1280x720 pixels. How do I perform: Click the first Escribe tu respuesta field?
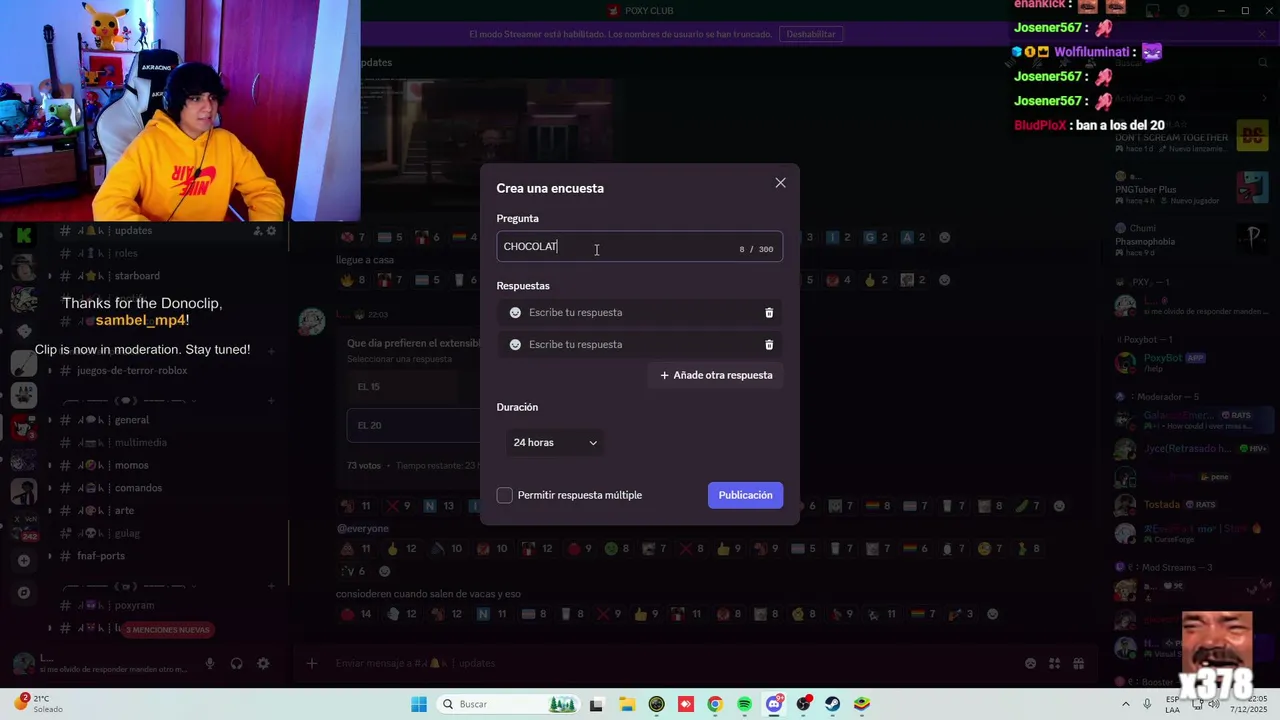tap(640, 313)
